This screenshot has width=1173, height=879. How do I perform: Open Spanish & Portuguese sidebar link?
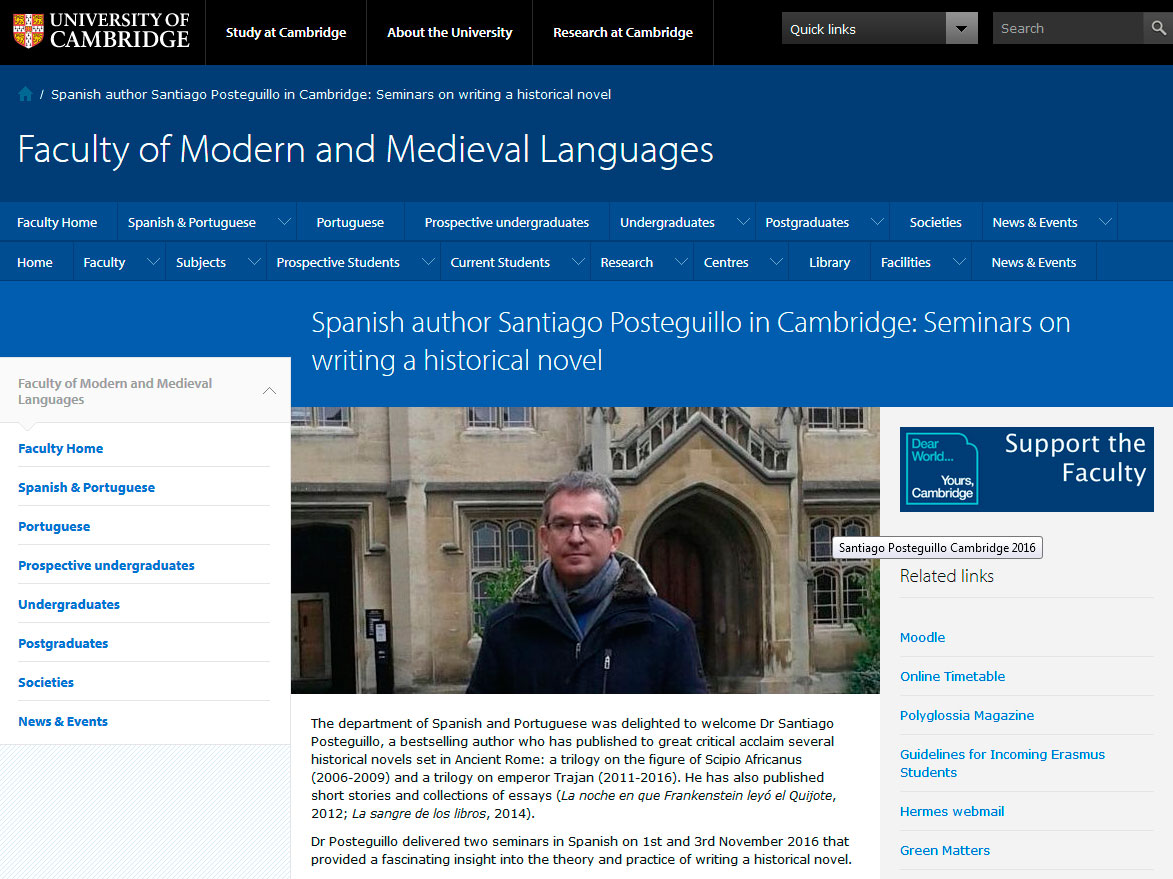pos(87,487)
